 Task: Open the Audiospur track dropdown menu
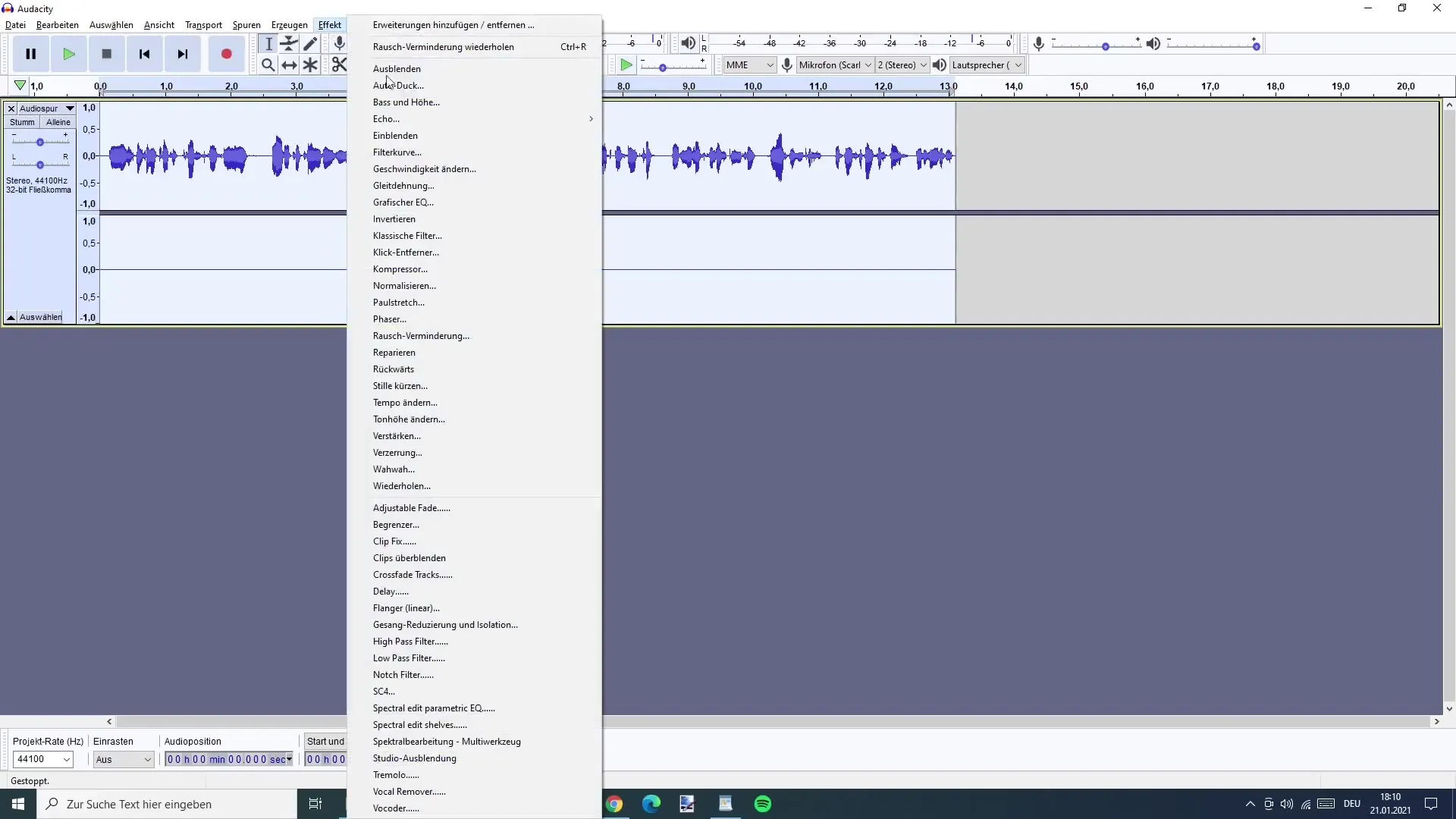click(x=46, y=108)
